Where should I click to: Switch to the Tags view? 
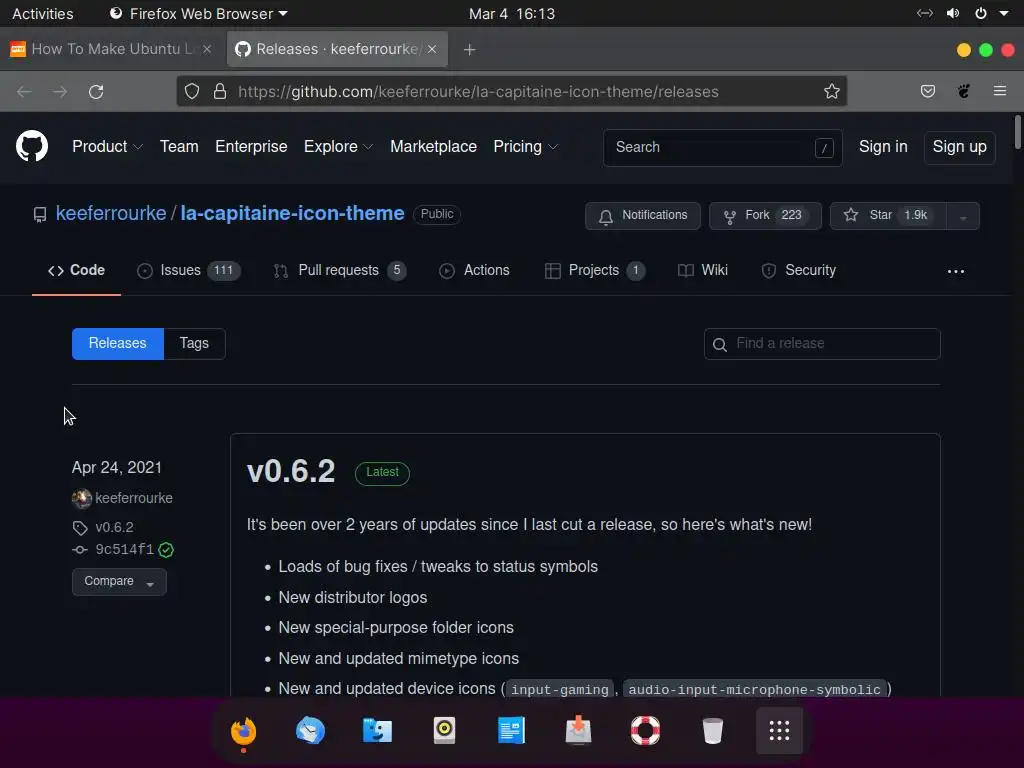pyautogui.click(x=194, y=344)
